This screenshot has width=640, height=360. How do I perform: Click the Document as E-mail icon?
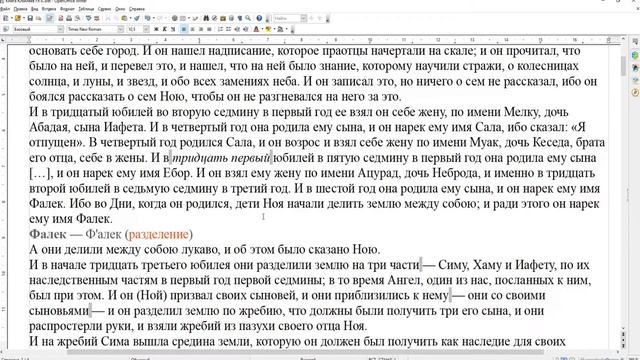[38, 18]
